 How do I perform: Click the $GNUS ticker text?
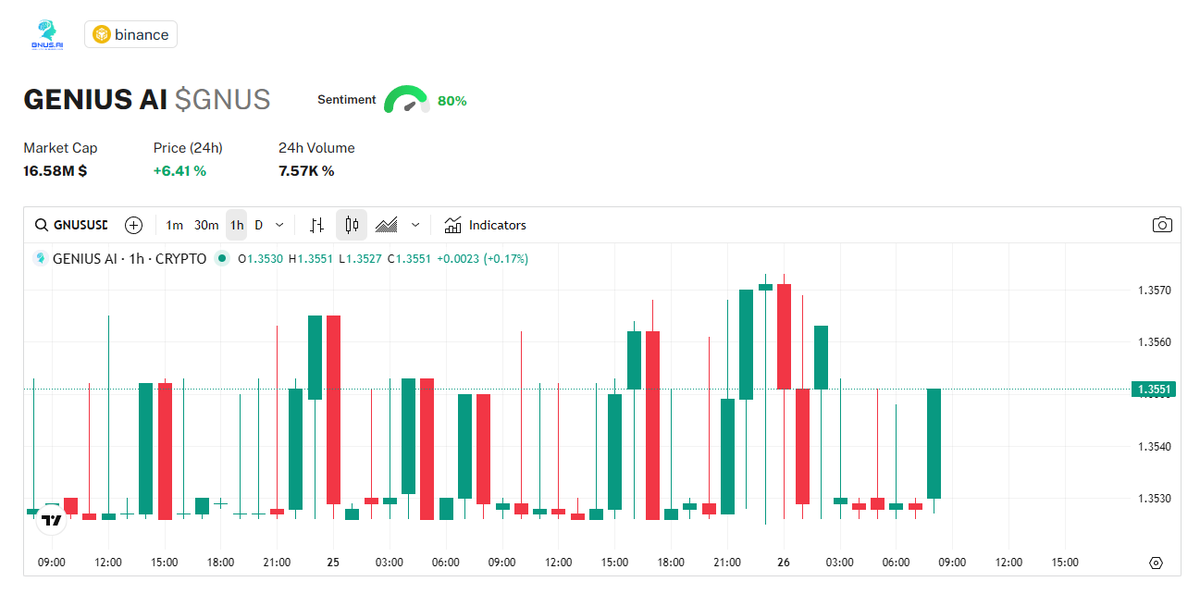coord(222,100)
